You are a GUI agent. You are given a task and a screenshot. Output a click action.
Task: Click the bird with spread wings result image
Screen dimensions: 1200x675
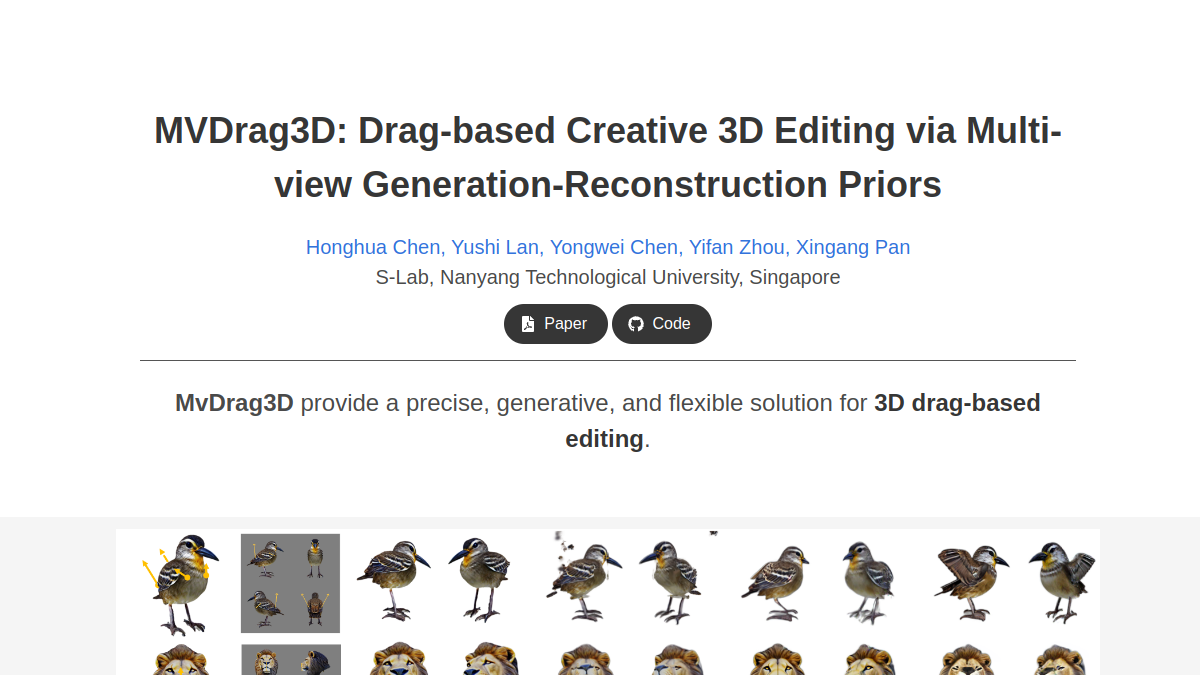pyautogui.click(x=971, y=582)
